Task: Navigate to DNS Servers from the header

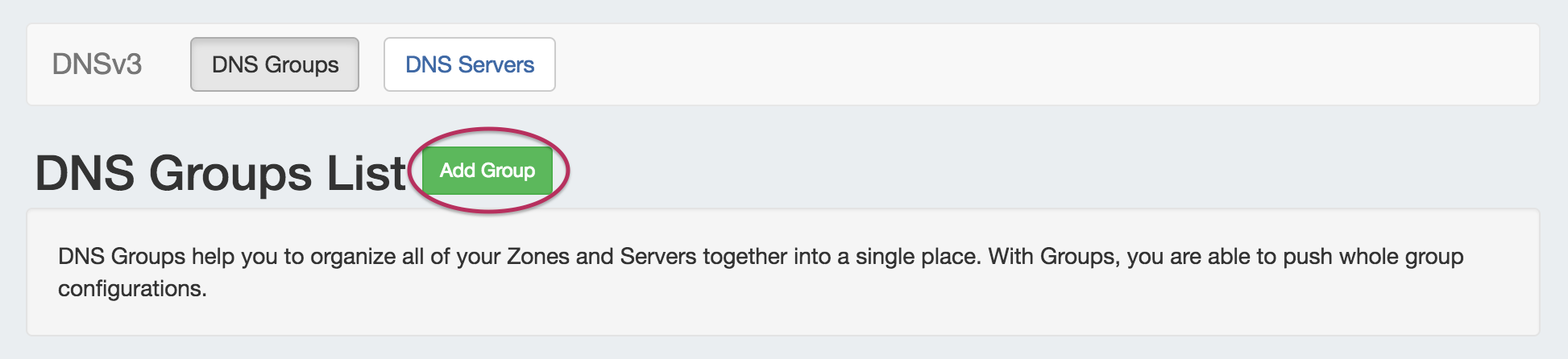Action: [x=469, y=64]
